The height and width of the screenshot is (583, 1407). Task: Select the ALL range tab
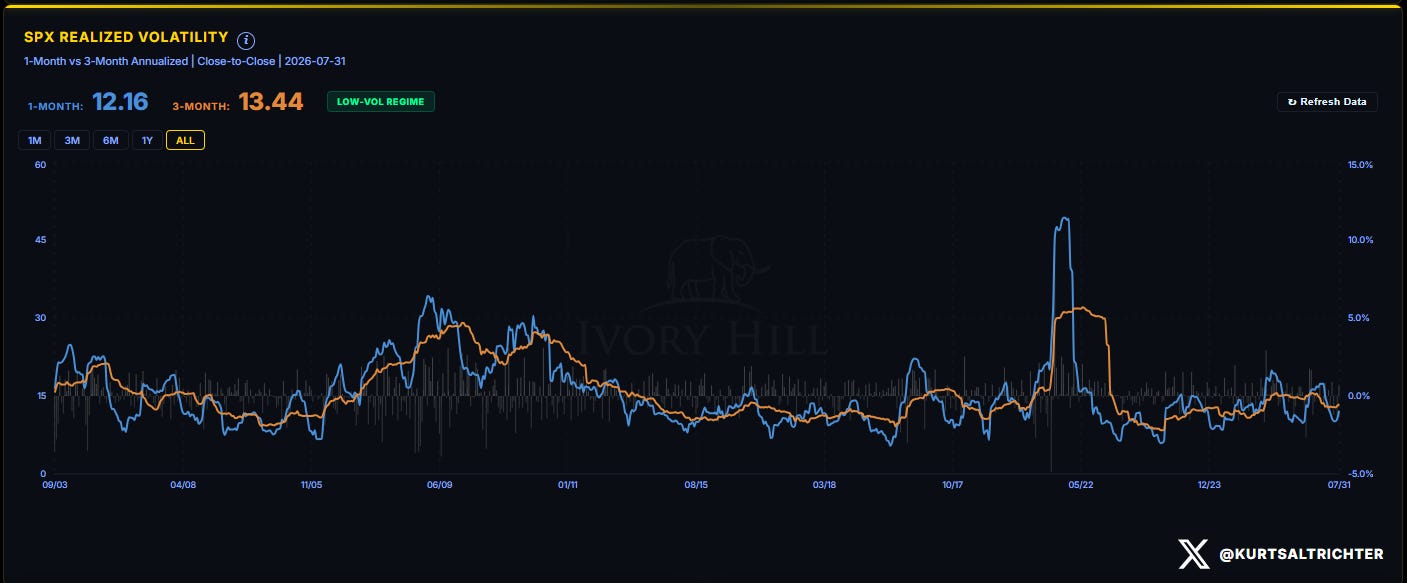(x=185, y=140)
